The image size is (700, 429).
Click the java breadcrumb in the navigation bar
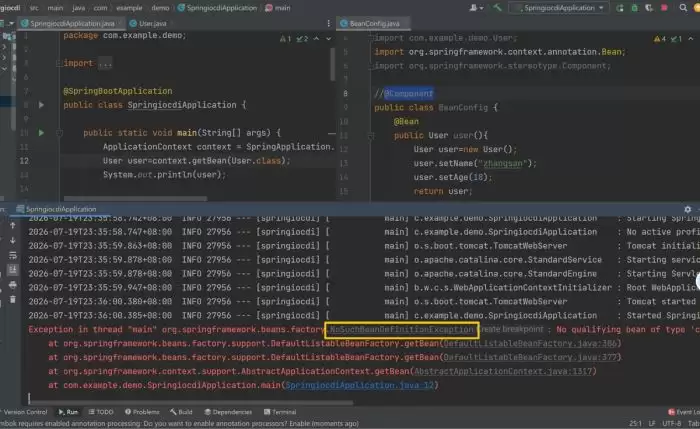[x=79, y=8]
